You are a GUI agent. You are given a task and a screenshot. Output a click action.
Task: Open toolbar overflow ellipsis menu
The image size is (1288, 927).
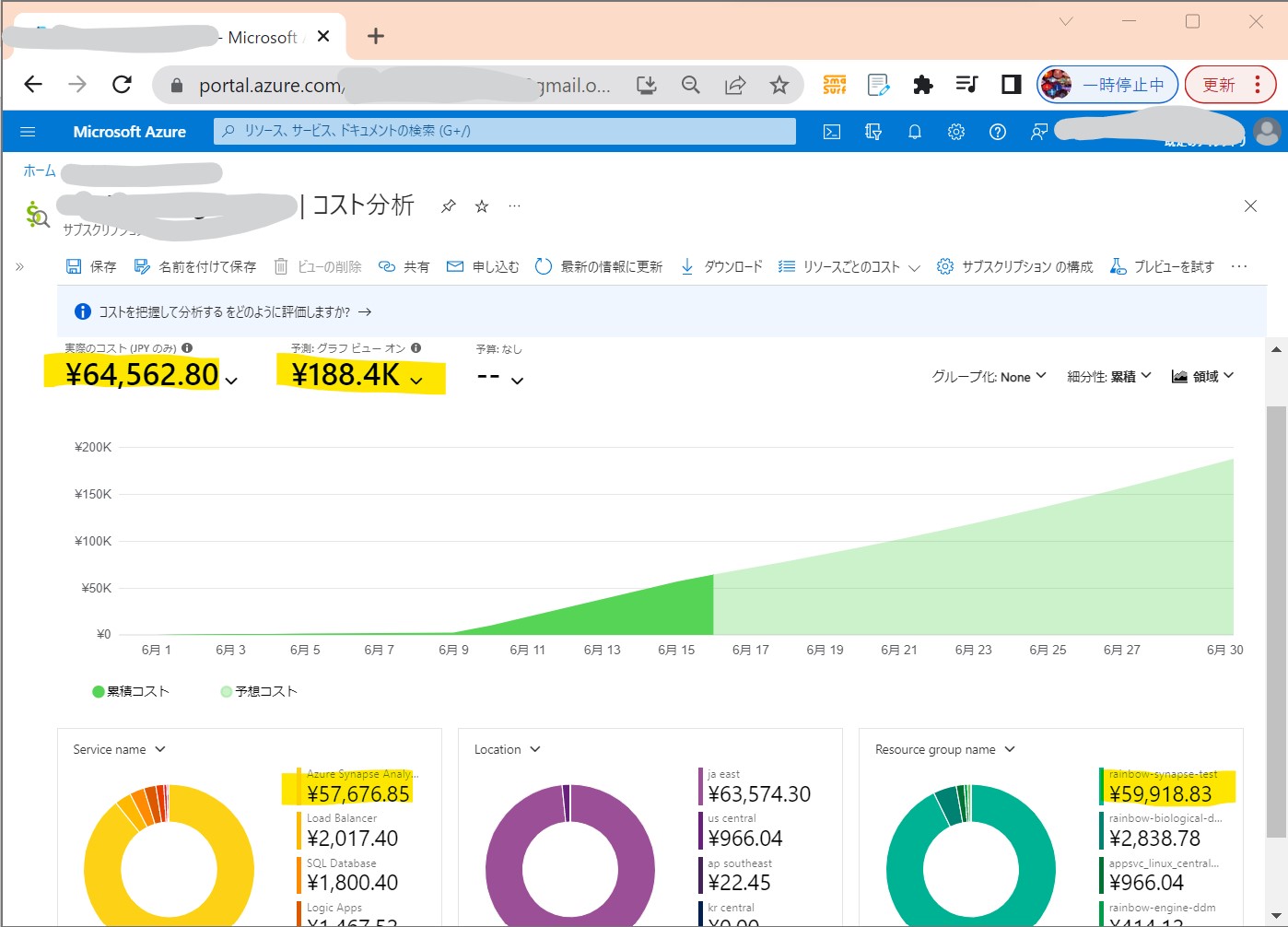(x=1239, y=266)
